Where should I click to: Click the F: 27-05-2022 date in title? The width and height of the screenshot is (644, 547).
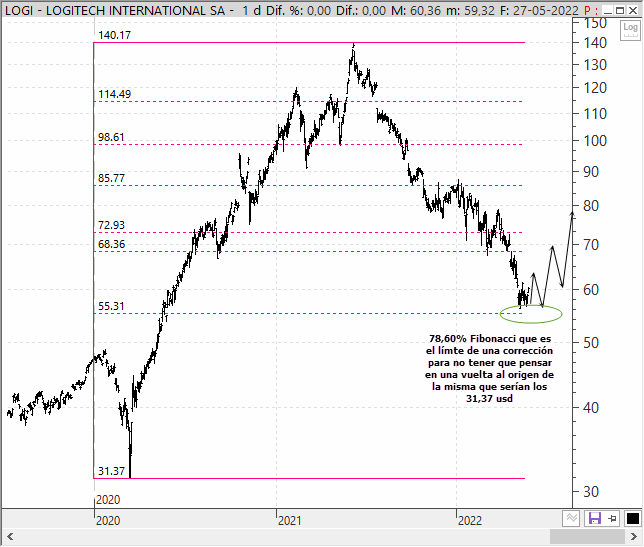[x=539, y=11]
